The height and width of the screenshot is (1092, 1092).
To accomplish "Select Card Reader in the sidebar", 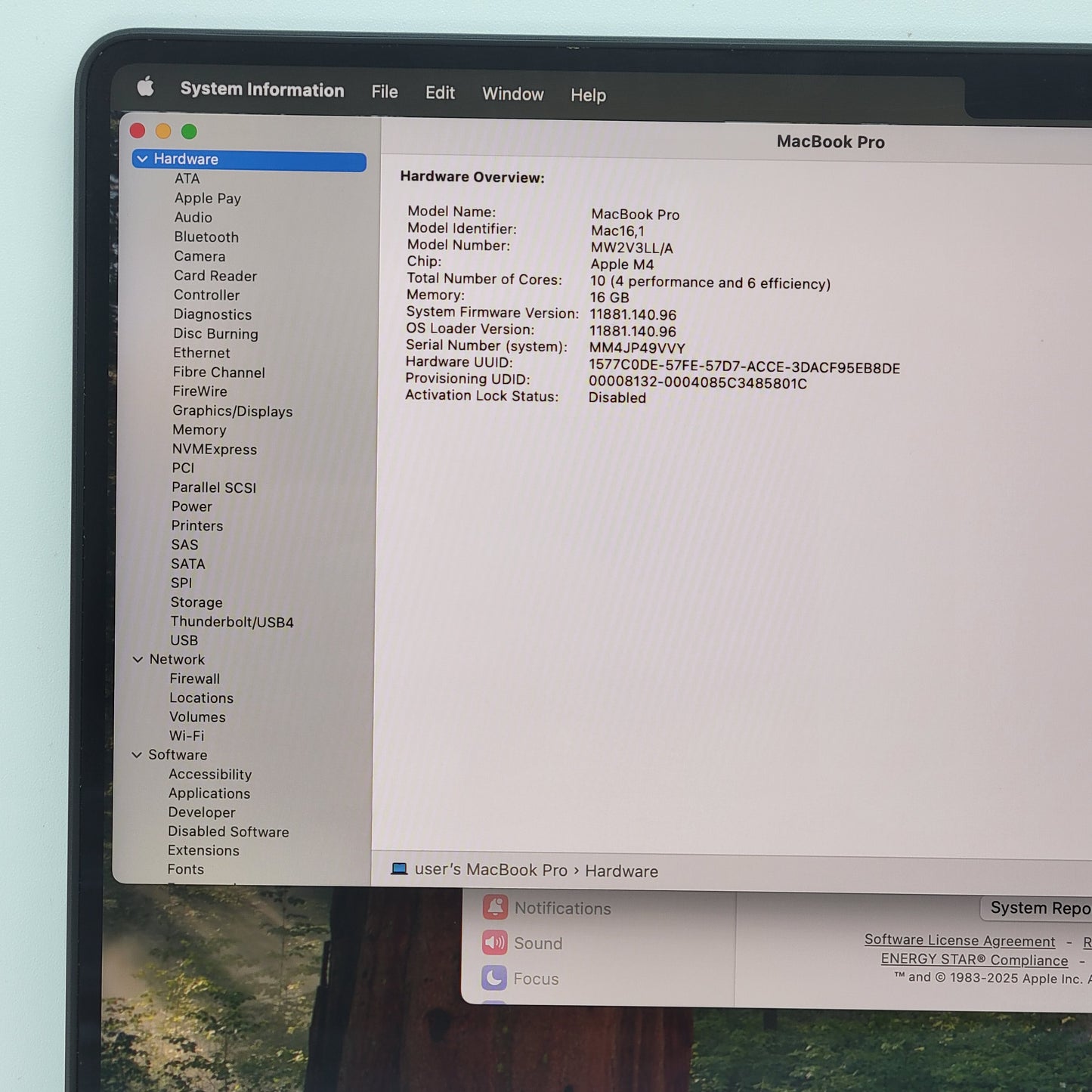I will (x=215, y=276).
